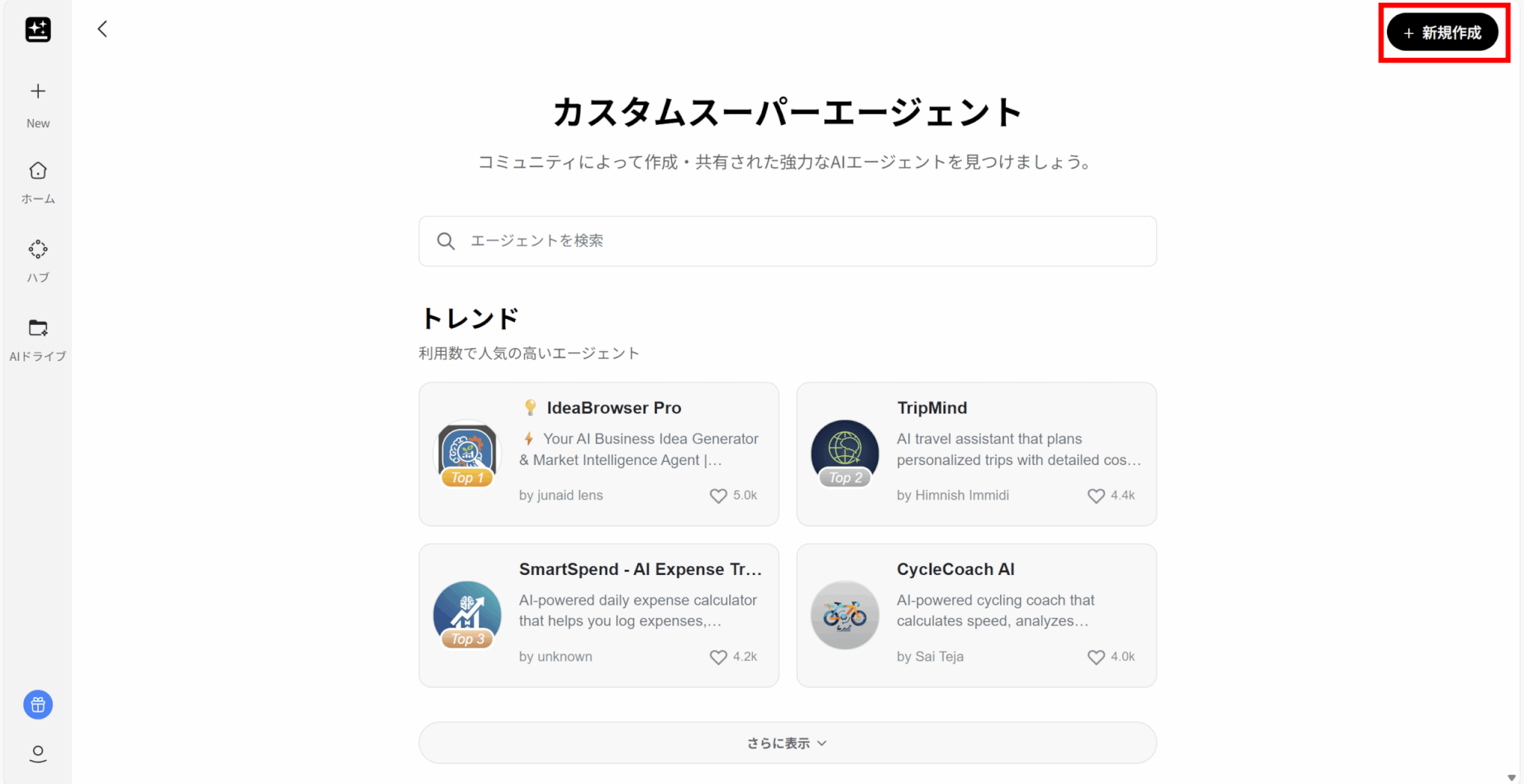The width and height of the screenshot is (1524, 784).
Task: Open the user profile icon
Action: (38, 754)
